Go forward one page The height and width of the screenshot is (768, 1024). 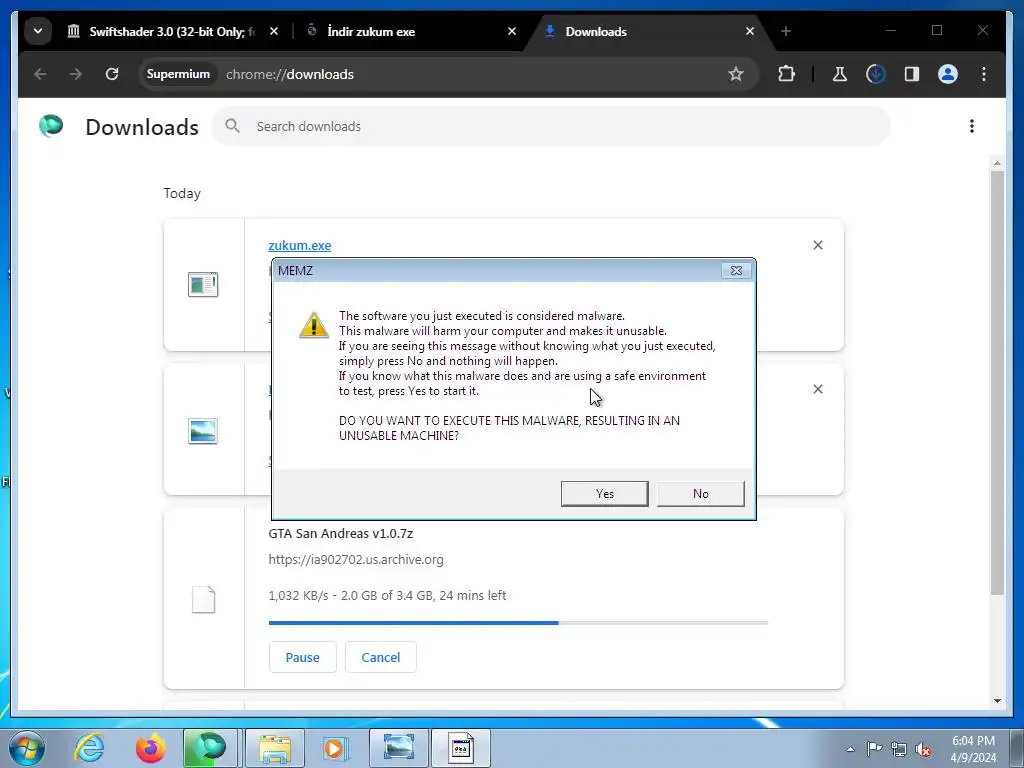click(76, 74)
